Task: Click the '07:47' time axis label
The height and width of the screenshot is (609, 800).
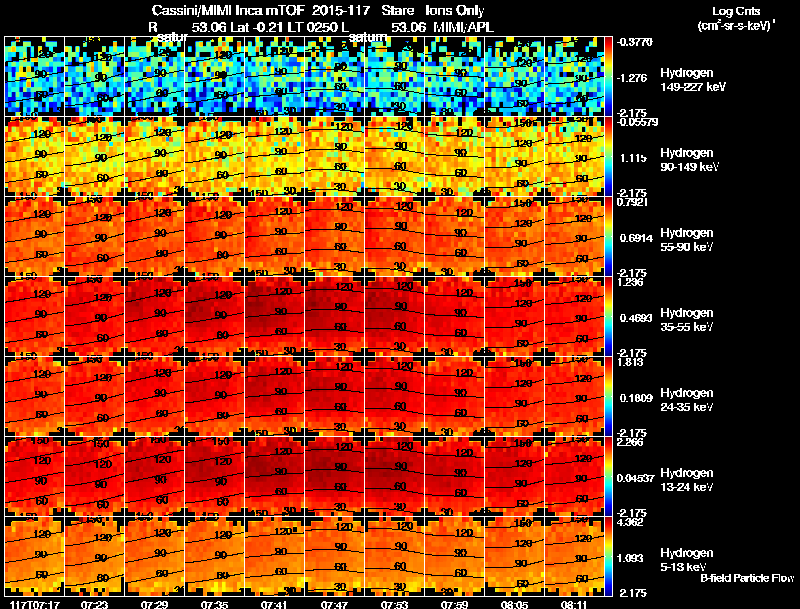Action: click(x=334, y=604)
